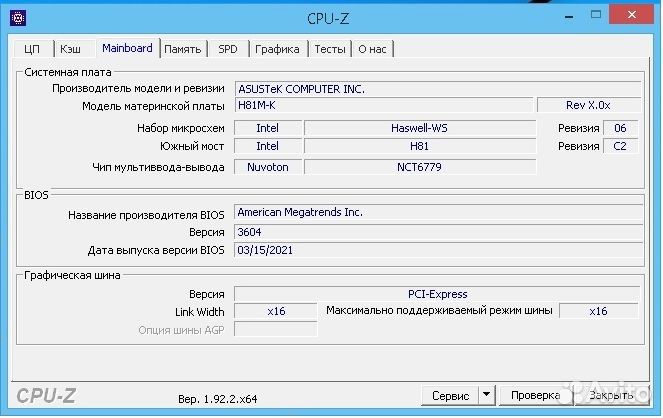Click the Производитель модели и ревизии label
This screenshot has width=663, height=418.
click(x=138, y=88)
